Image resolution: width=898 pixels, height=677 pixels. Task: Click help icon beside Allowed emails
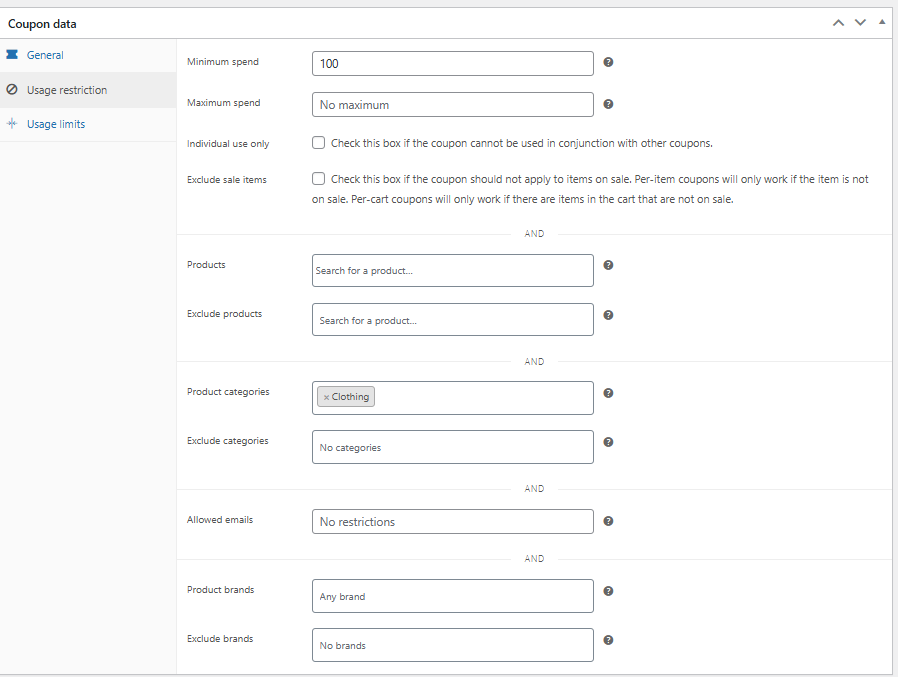coord(608,521)
